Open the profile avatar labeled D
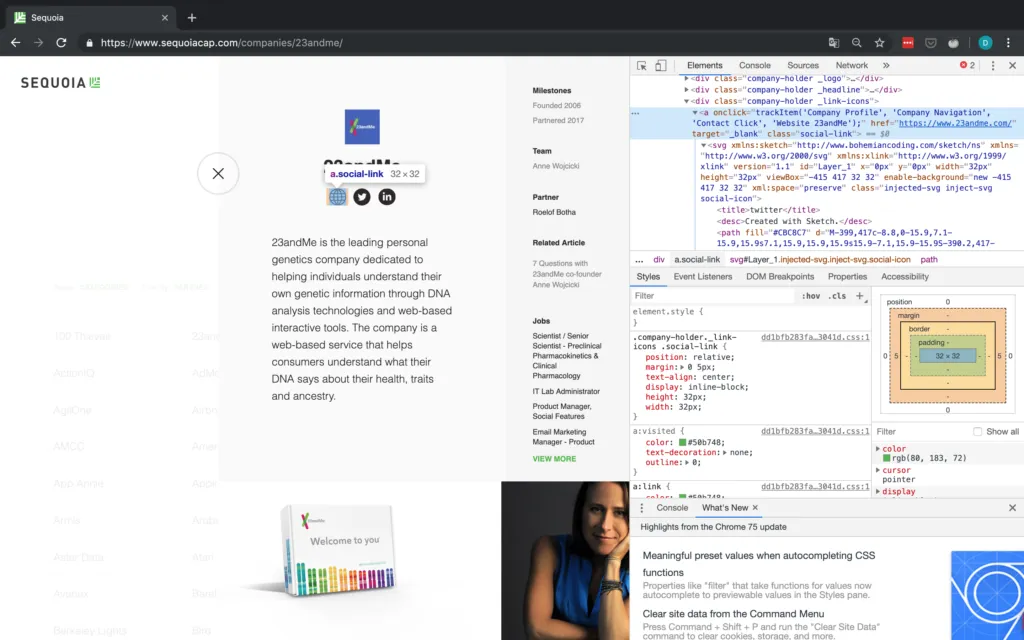This screenshot has height=640, width=1024. click(985, 42)
